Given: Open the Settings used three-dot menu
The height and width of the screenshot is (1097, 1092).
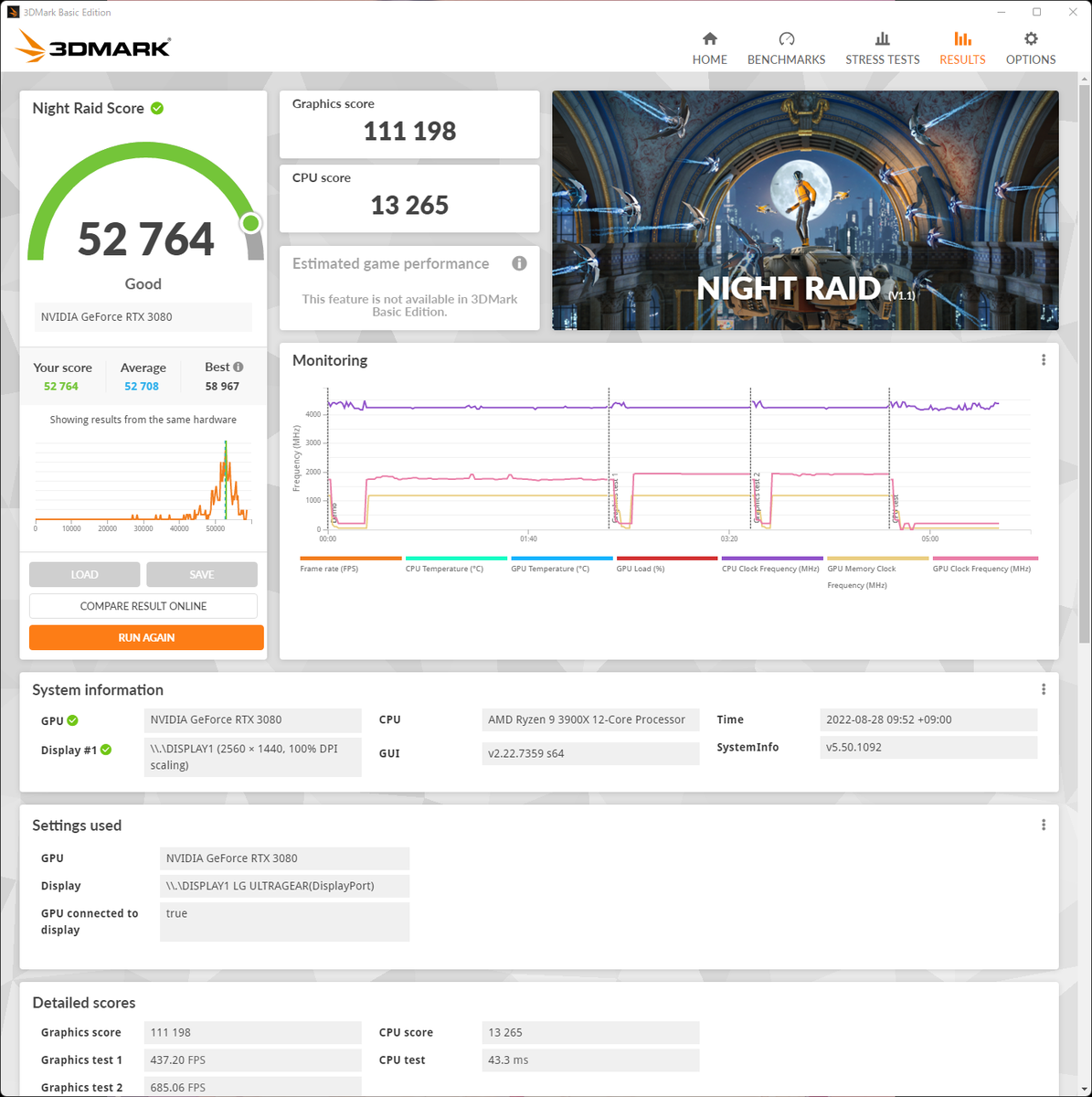Looking at the screenshot, I should [x=1044, y=825].
